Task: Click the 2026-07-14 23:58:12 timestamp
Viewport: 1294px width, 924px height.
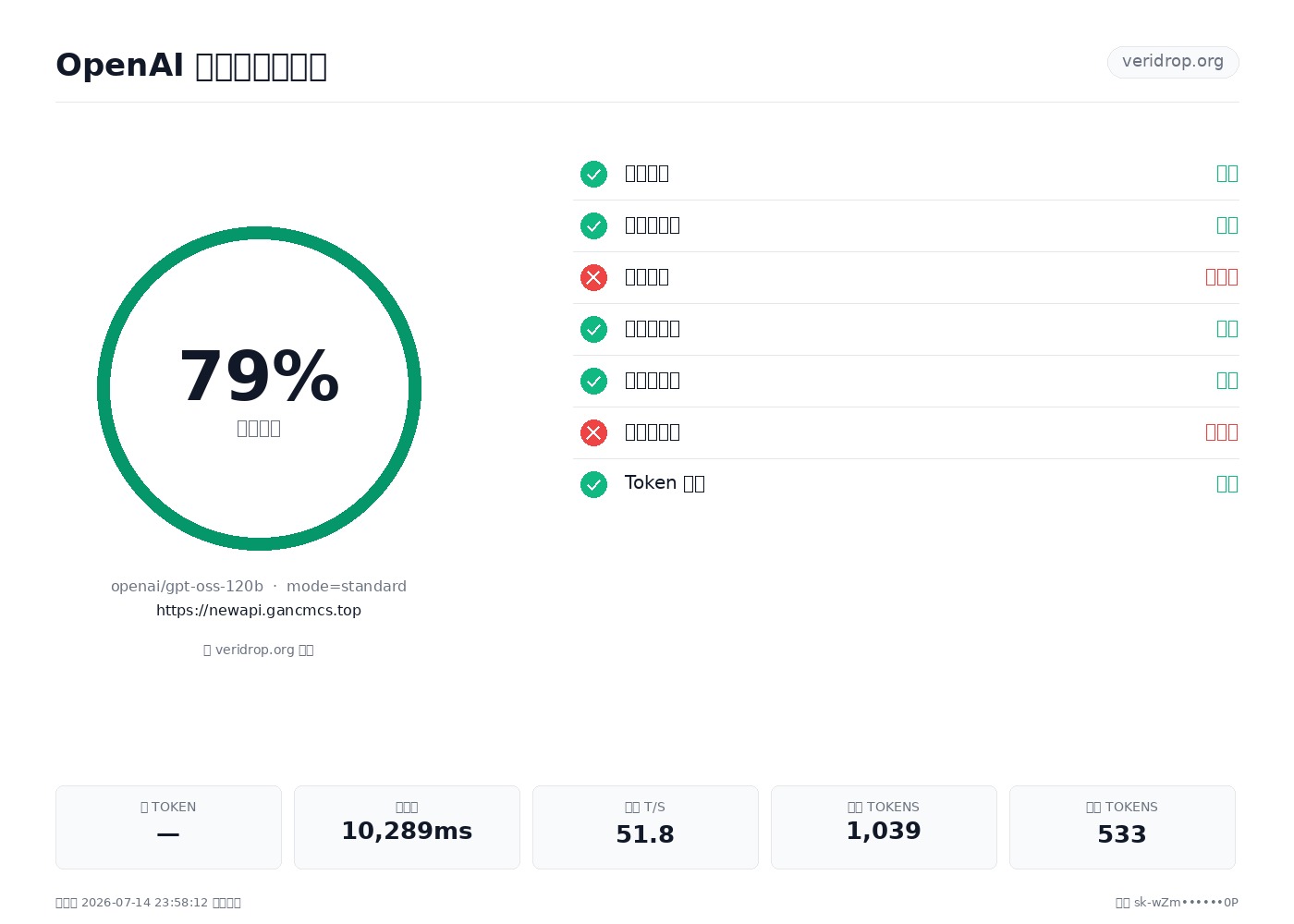Action: coord(144,903)
